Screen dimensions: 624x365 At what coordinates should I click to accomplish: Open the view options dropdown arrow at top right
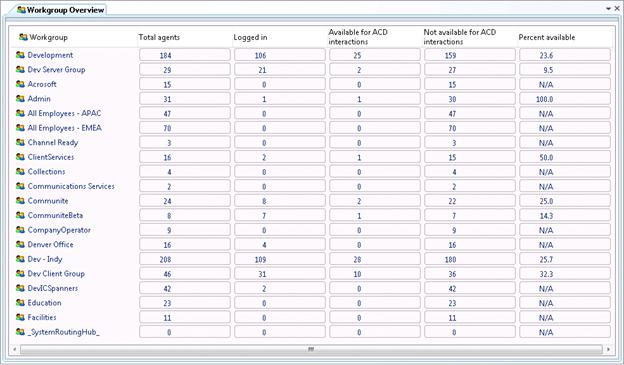tap(608, 8)
